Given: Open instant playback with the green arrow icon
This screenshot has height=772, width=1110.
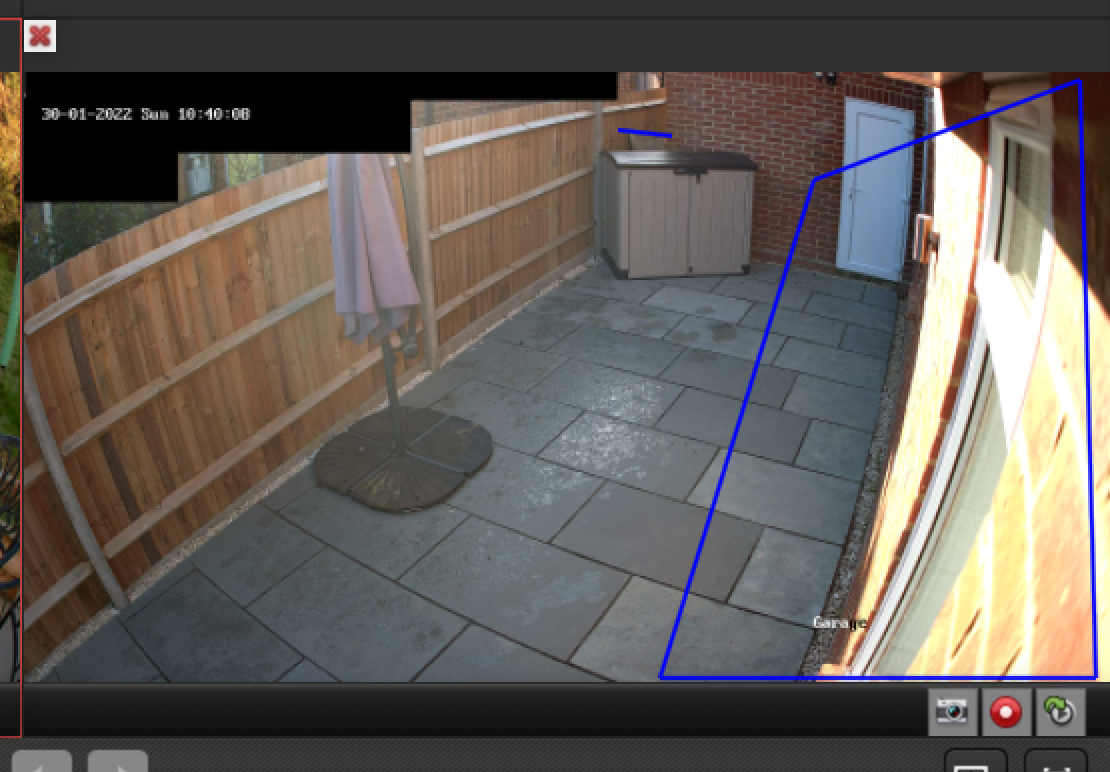Looking at the screenshot, I should click(1059, 711).
